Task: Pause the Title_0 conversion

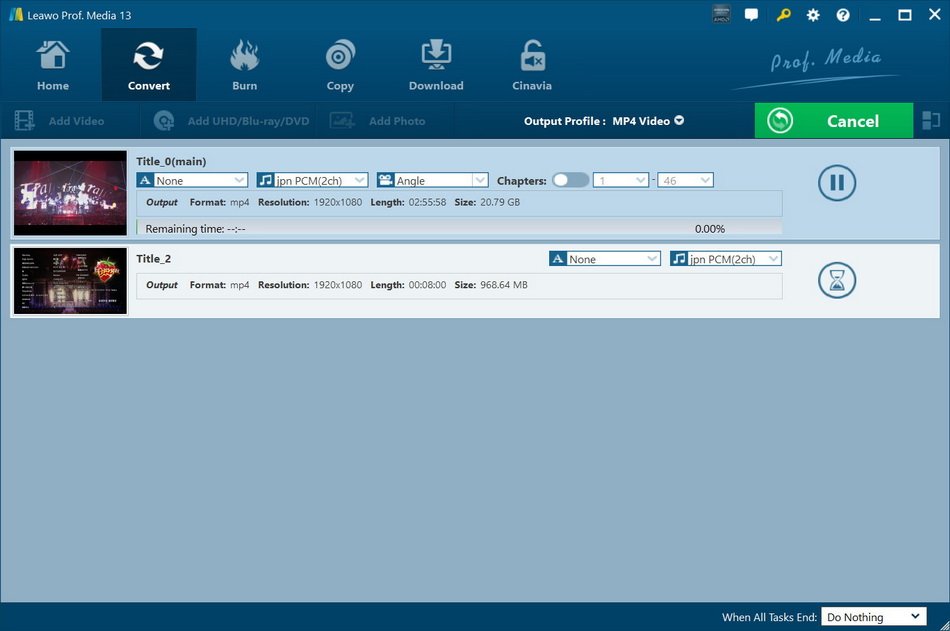Action: coord(837,183)
